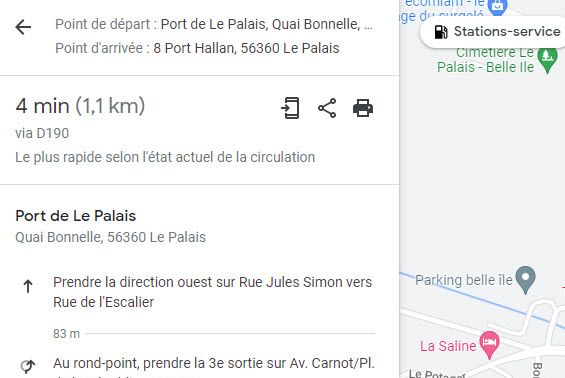This screenshot has height=378, width=565.
Task: Print the directions with the printer icon
Action: click(363, 108)
